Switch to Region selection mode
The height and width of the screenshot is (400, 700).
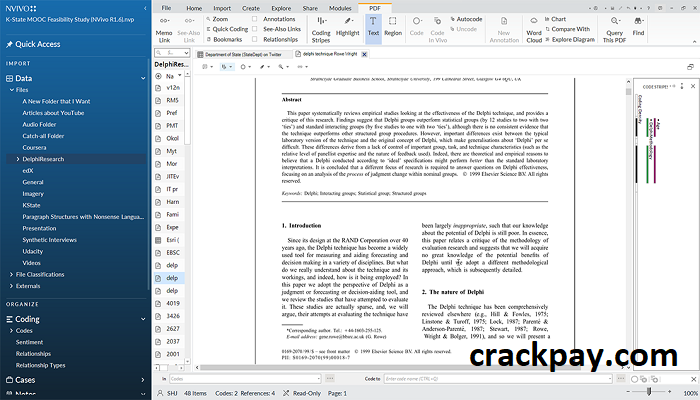[393, 27]
